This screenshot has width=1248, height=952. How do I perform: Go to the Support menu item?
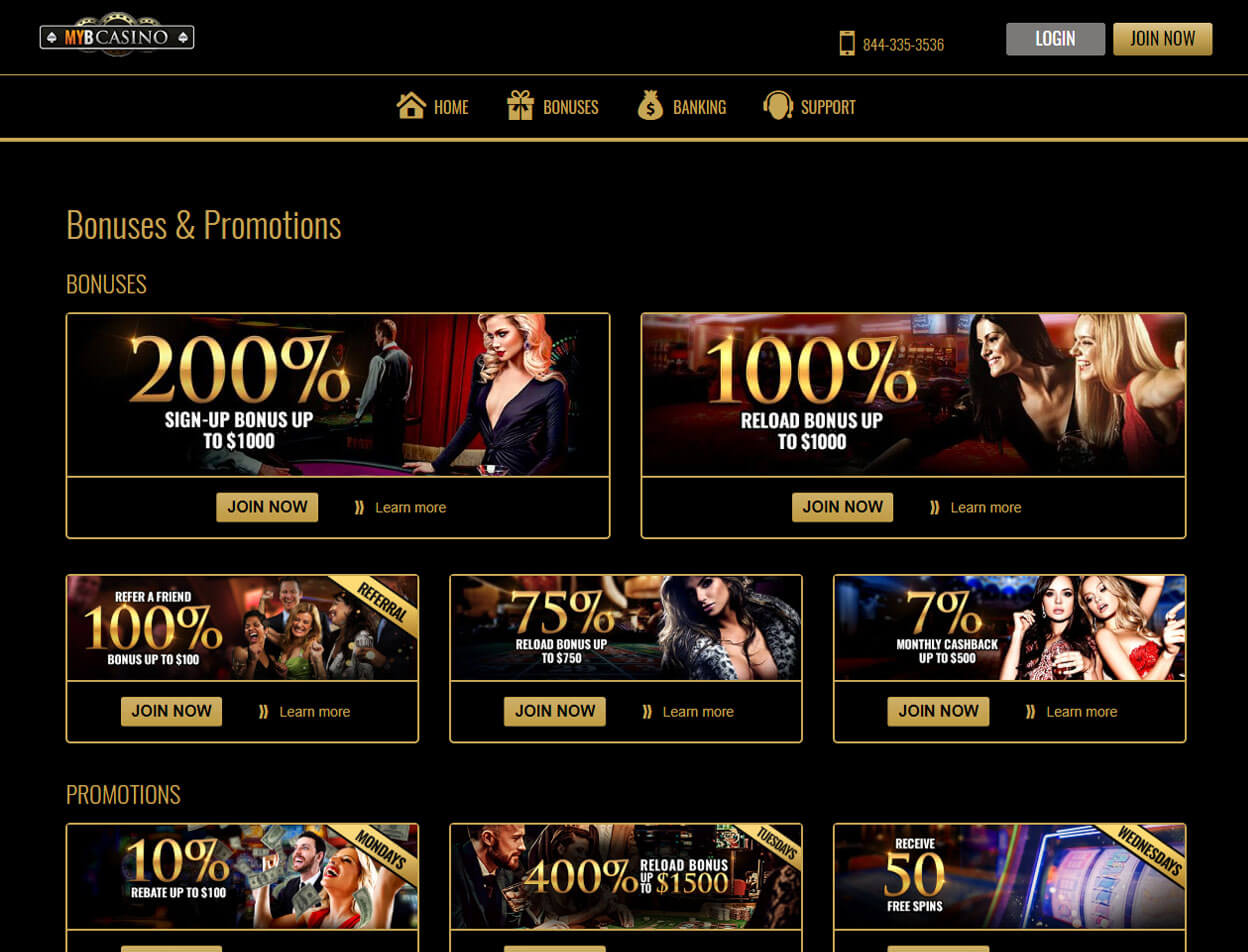(x=828, y=107)
